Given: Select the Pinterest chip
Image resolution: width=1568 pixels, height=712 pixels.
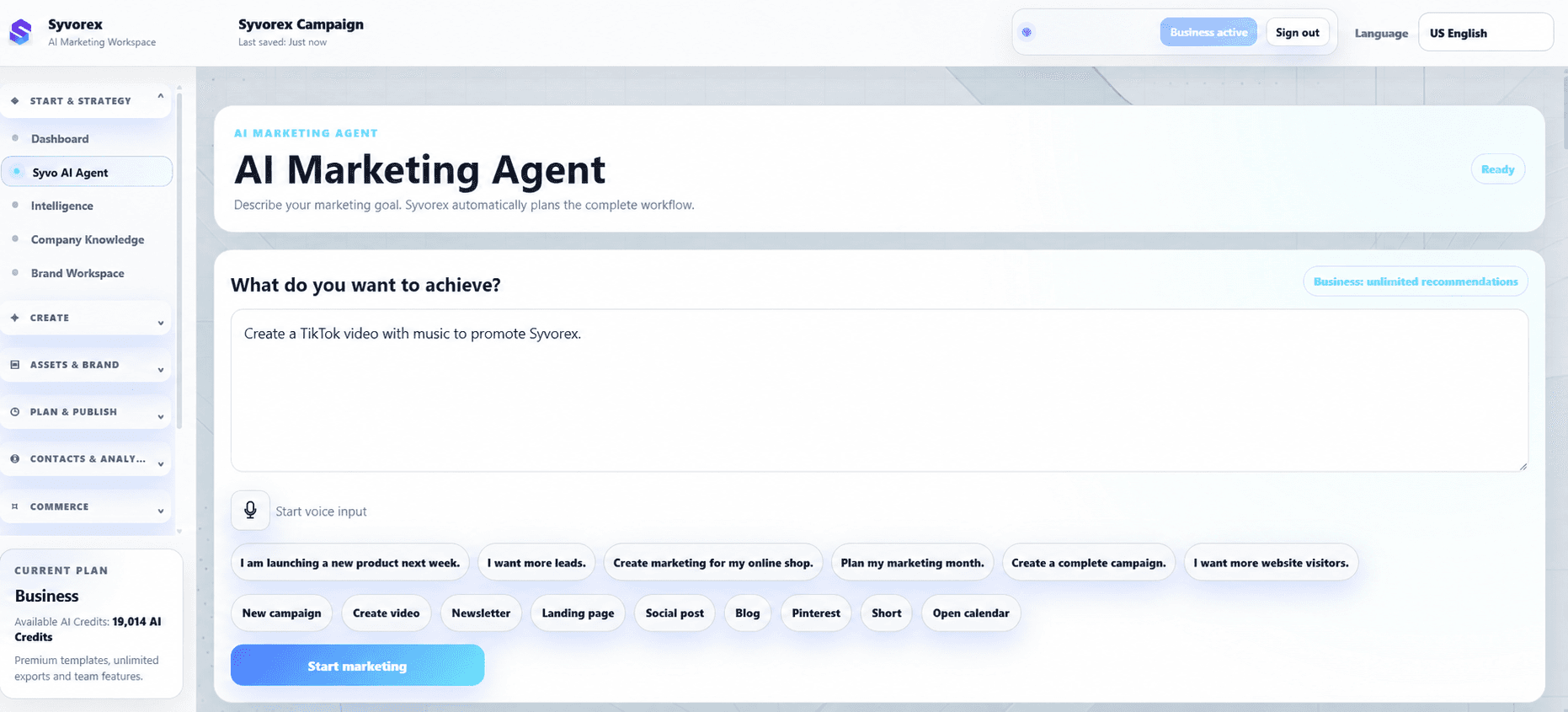Looking at the screenshot, I should tap(816, 613).
